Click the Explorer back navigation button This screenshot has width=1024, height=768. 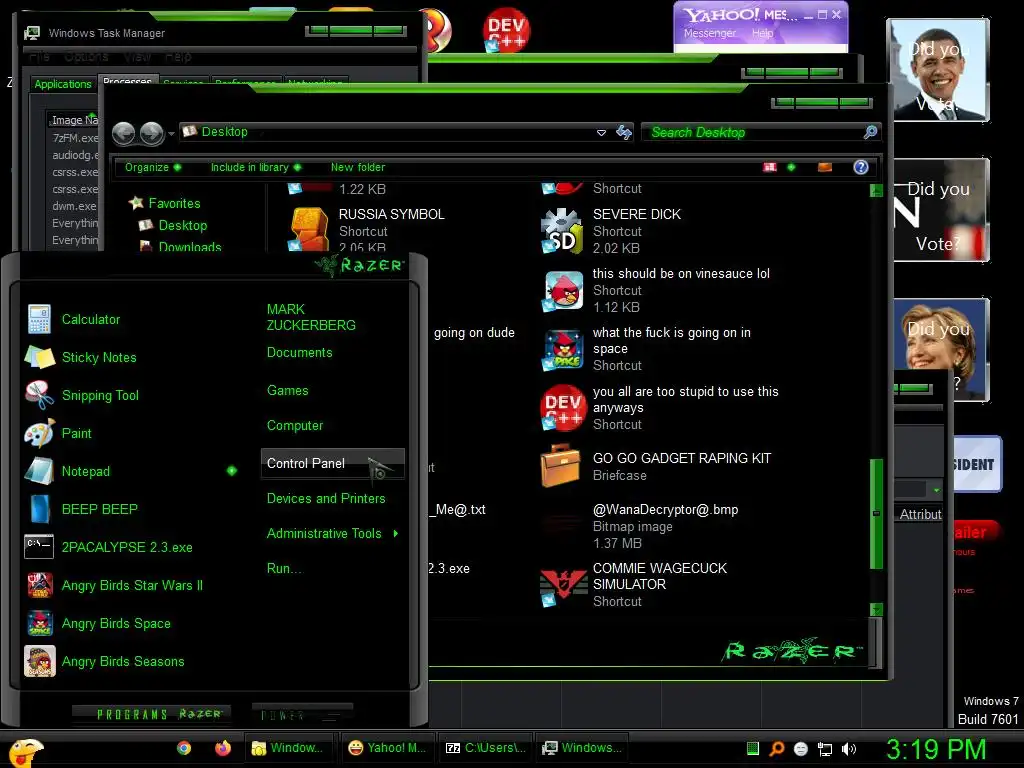(x=123, y=133)
